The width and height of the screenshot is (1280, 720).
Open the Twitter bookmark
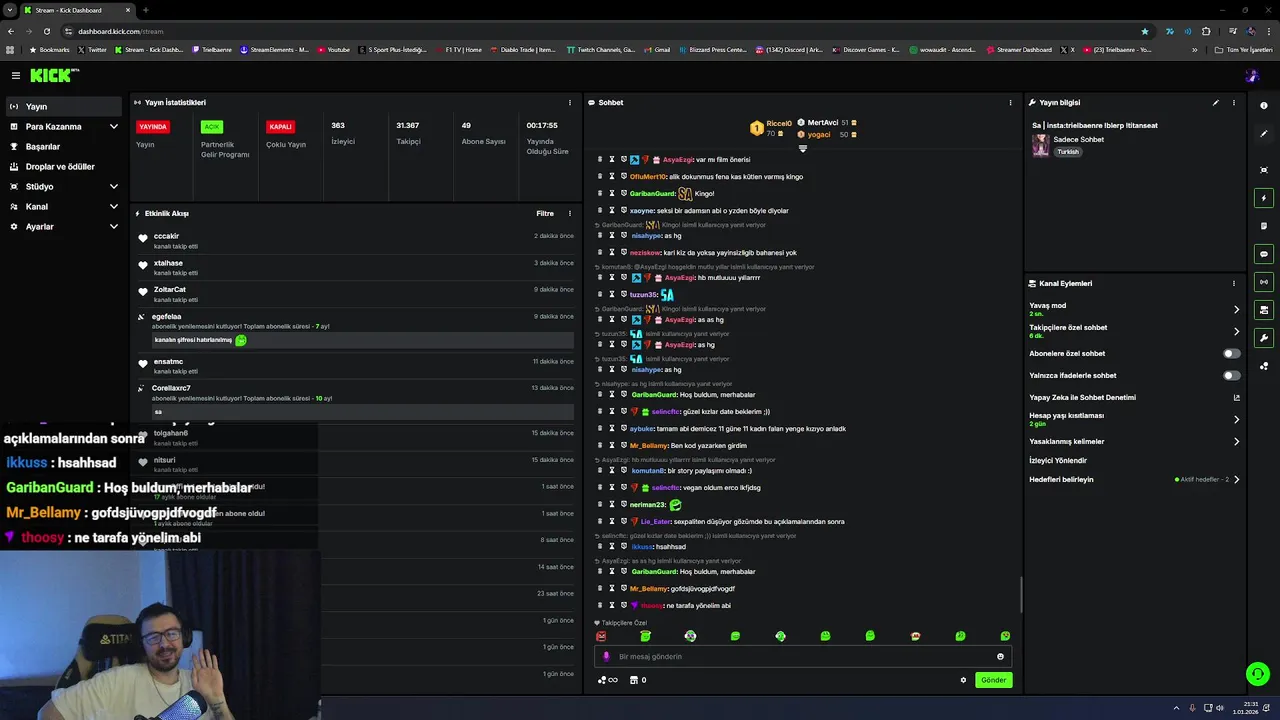tap(92, 49)
